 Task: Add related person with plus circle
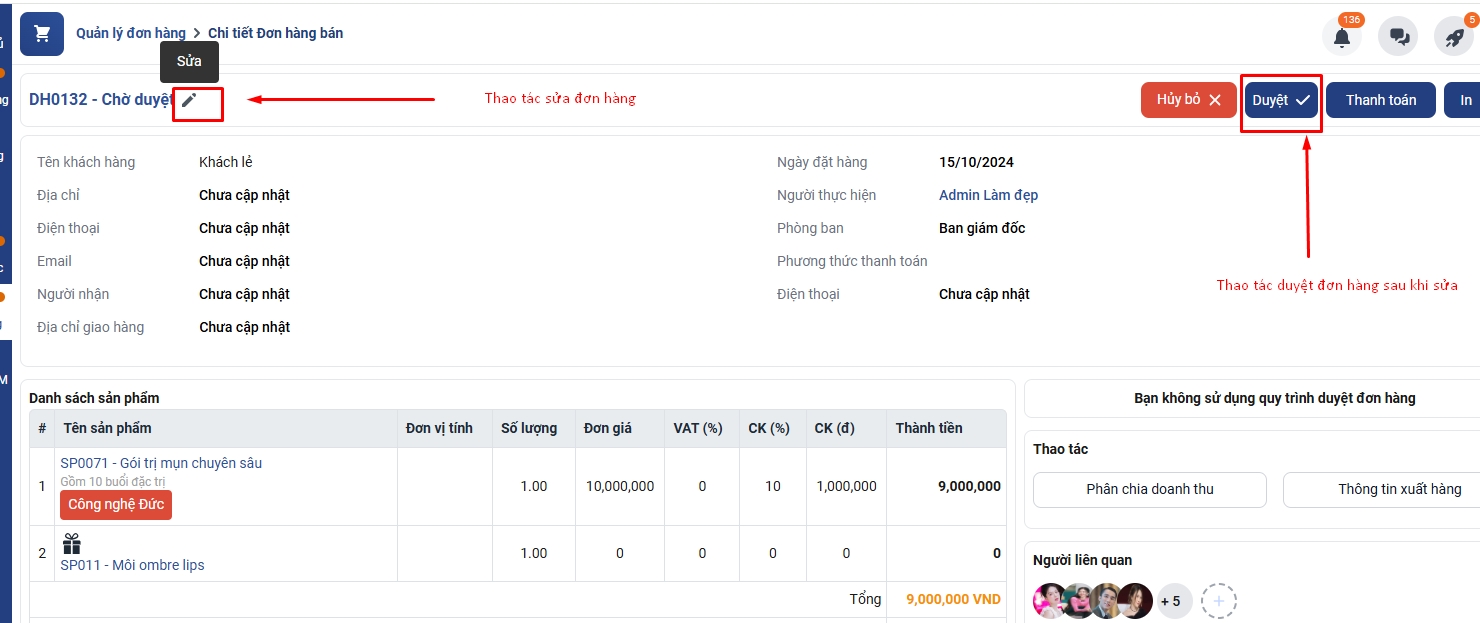tap(1219, 601)
